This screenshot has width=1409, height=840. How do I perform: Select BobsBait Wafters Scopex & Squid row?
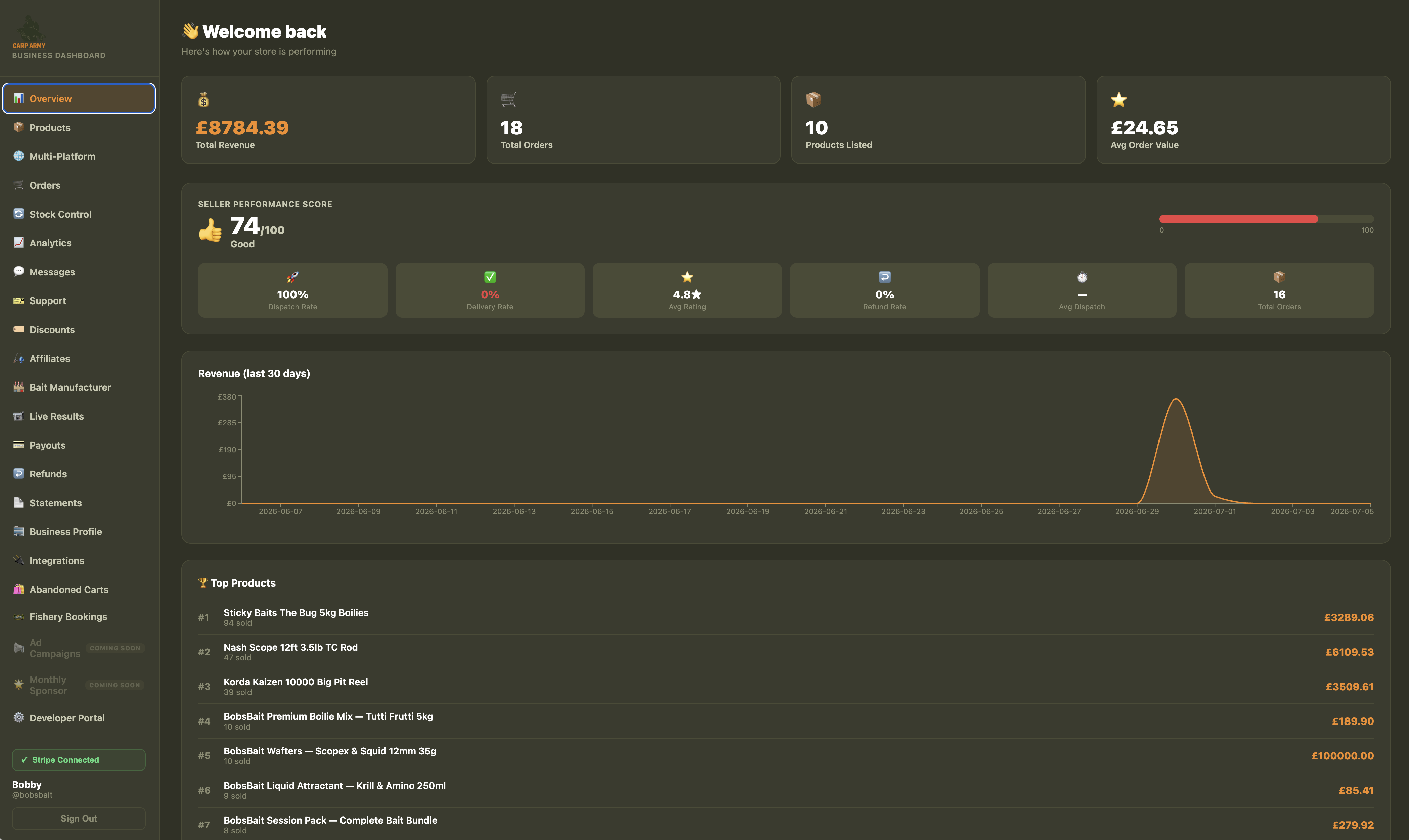coord(786,755)
